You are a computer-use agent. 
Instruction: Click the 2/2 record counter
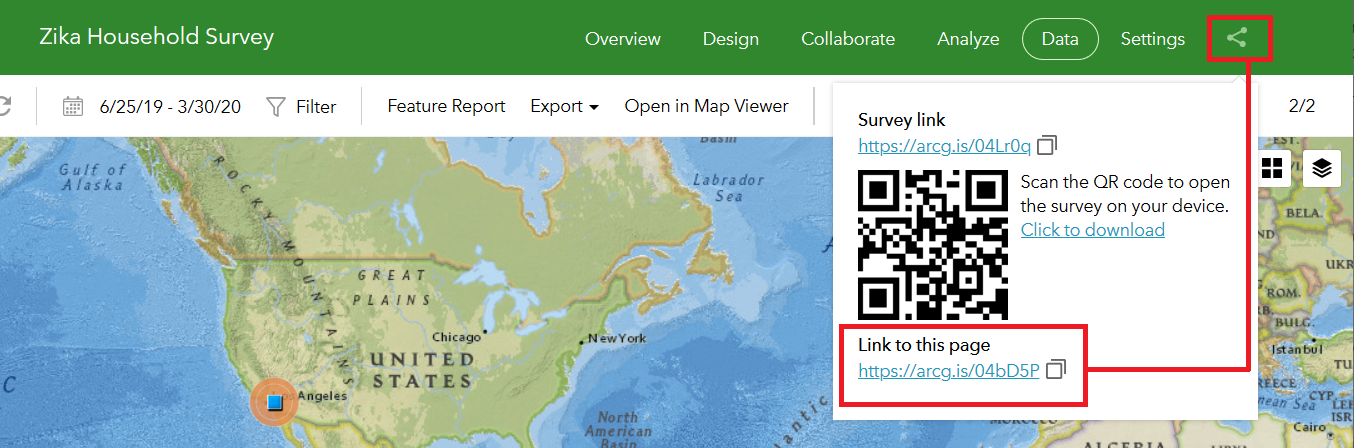click(x=1302, y=106)
